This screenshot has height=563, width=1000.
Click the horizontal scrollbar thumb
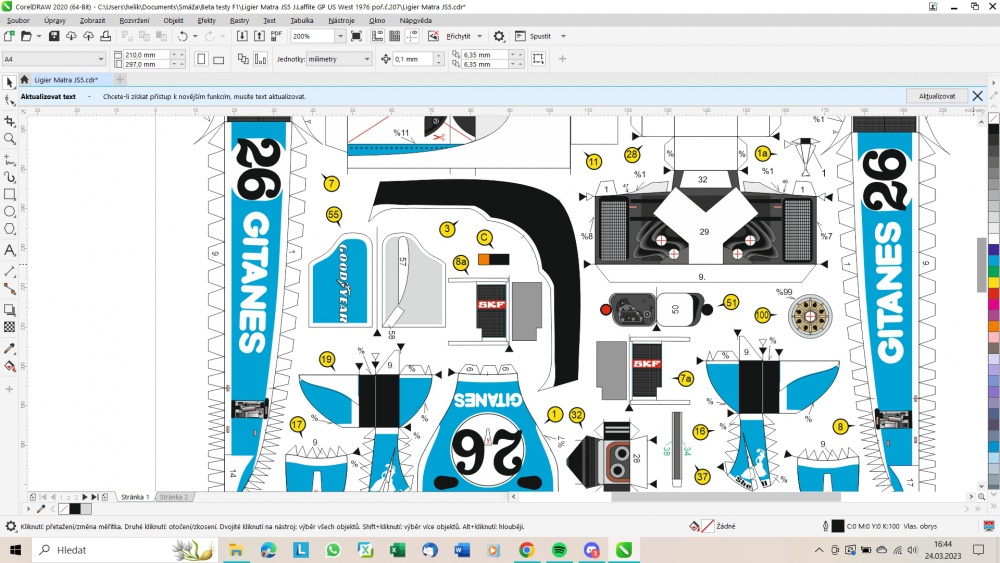pos(726,497)
